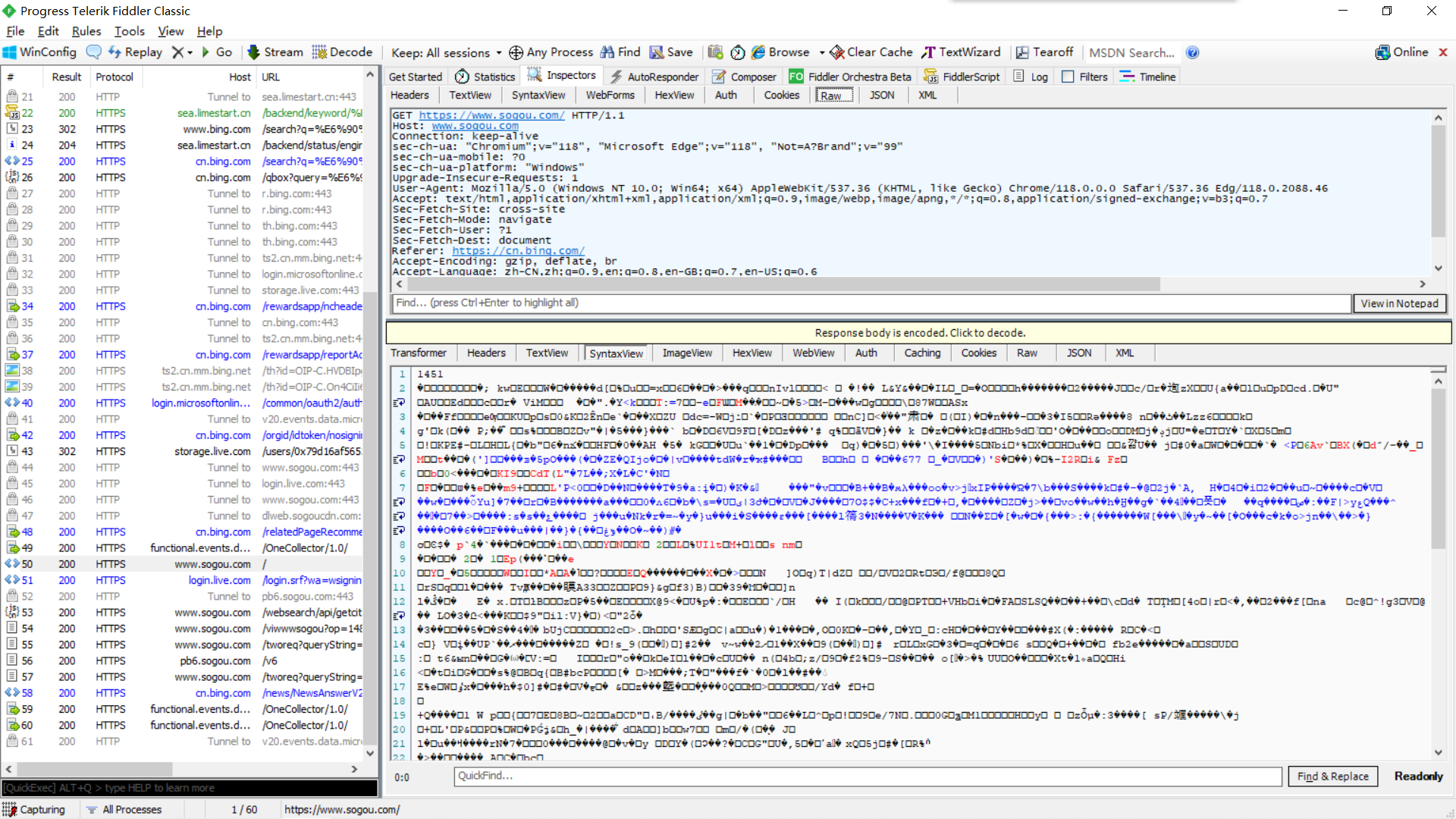
Task: Expand the Remove sessions dropdown arrow
Action: tap(190, 52)
